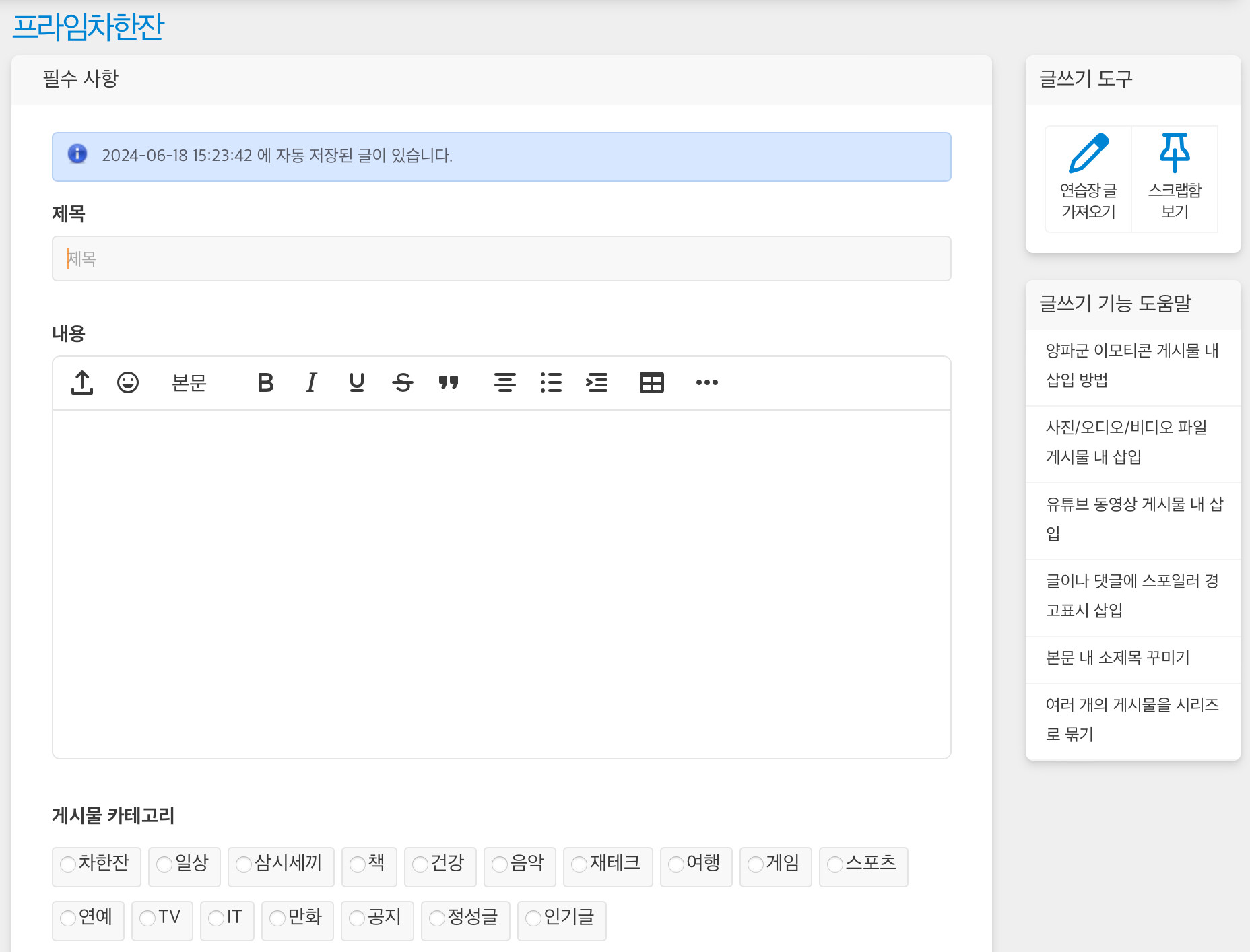
Task: Show more editor tools via ellipsis
Action: [x=706, y=382]
